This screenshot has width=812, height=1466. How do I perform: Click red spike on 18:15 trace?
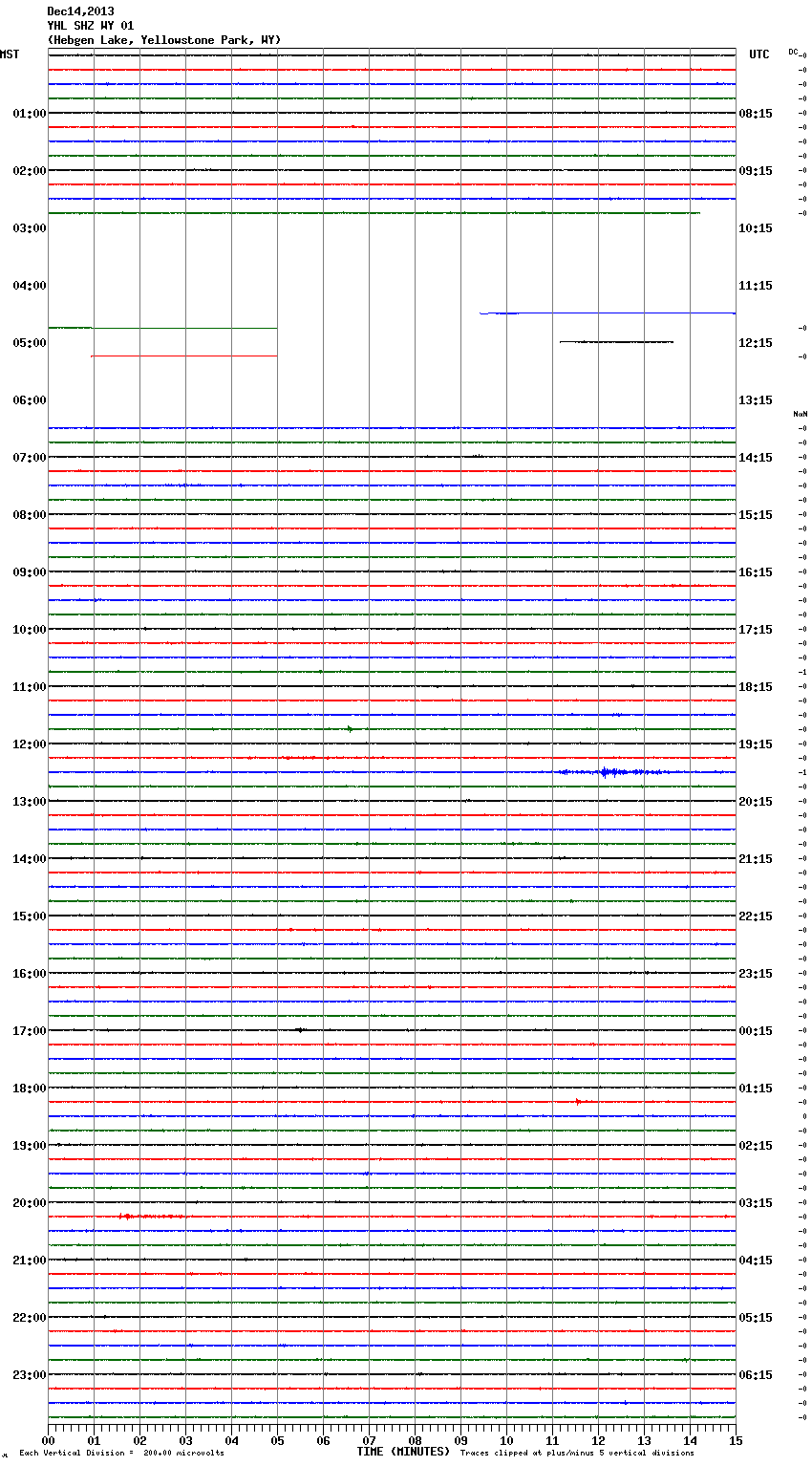tap(579, 1102)
